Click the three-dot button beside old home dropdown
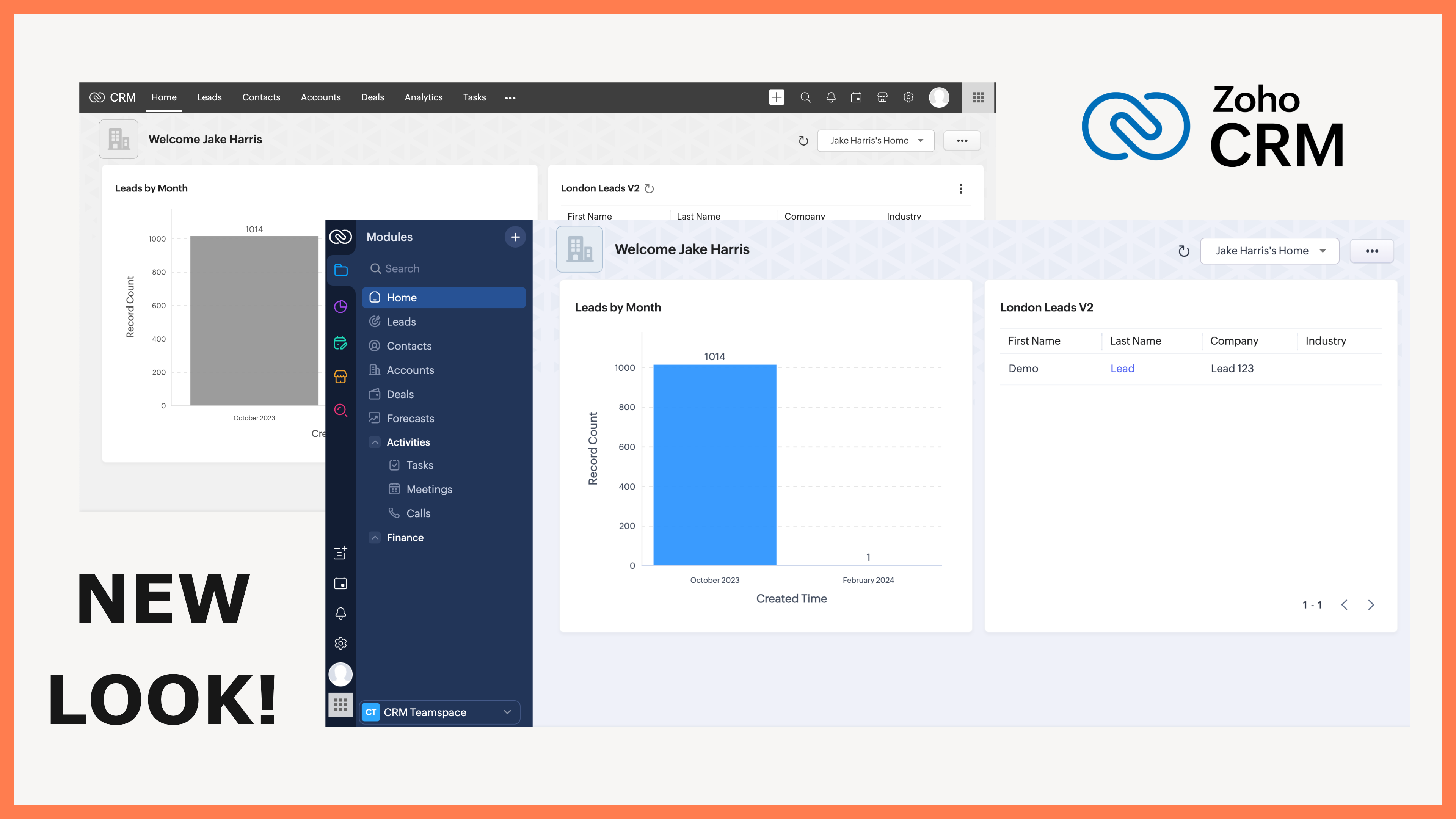 (962, 141)
